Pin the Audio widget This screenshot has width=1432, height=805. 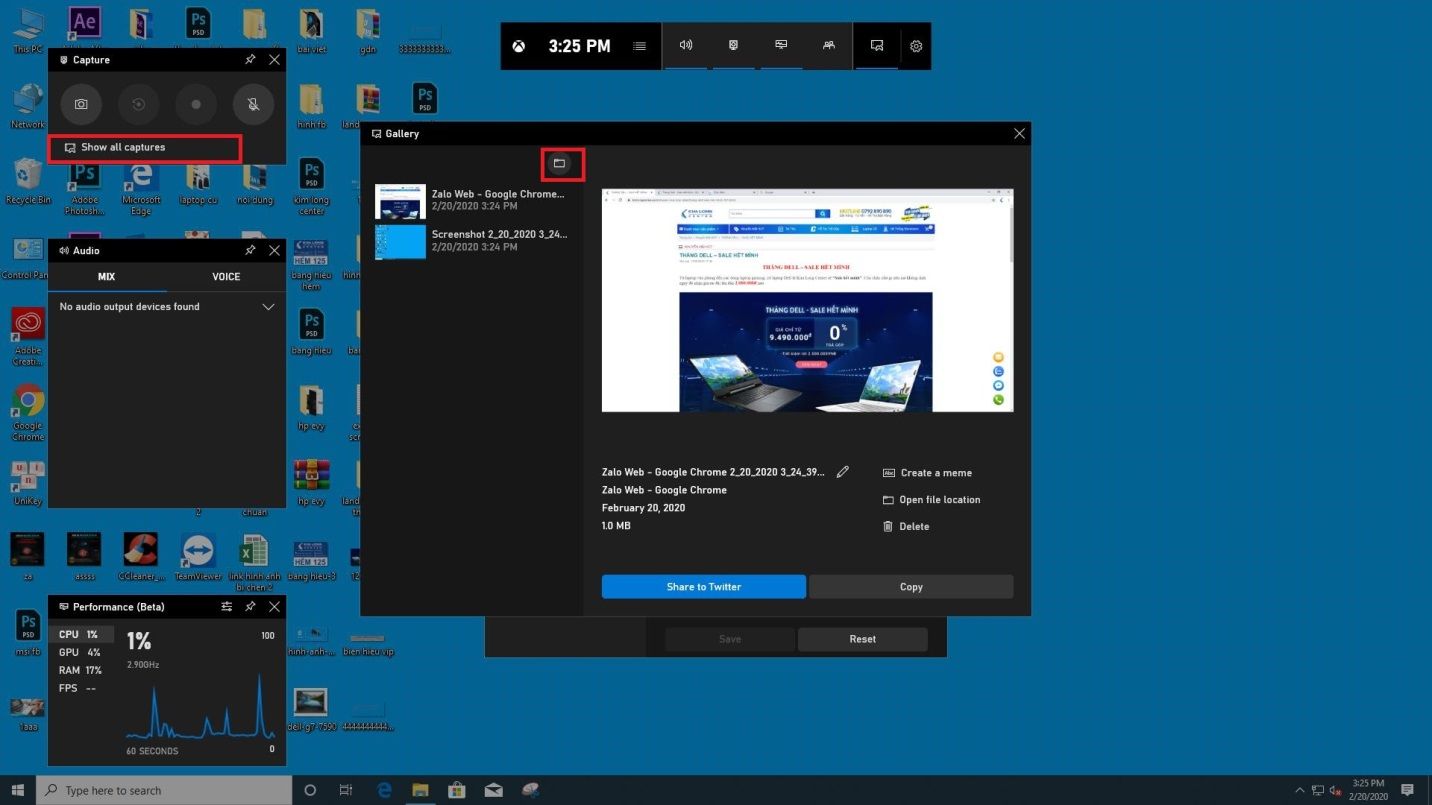coord(250,251)
